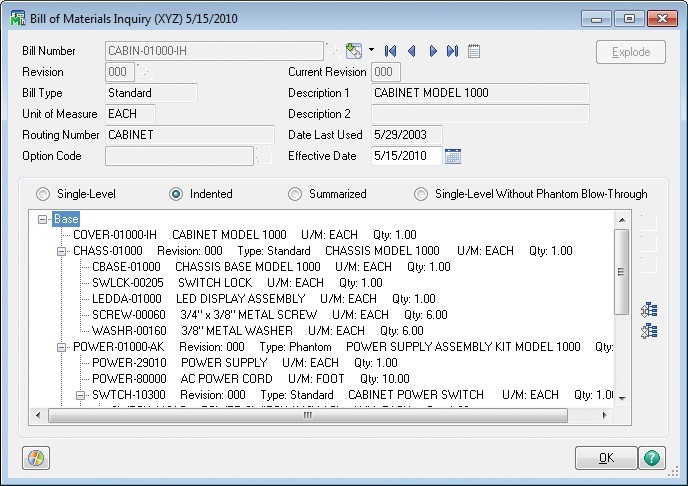Open the dropdown arrow beside the lookup icon

coord(371,50)
